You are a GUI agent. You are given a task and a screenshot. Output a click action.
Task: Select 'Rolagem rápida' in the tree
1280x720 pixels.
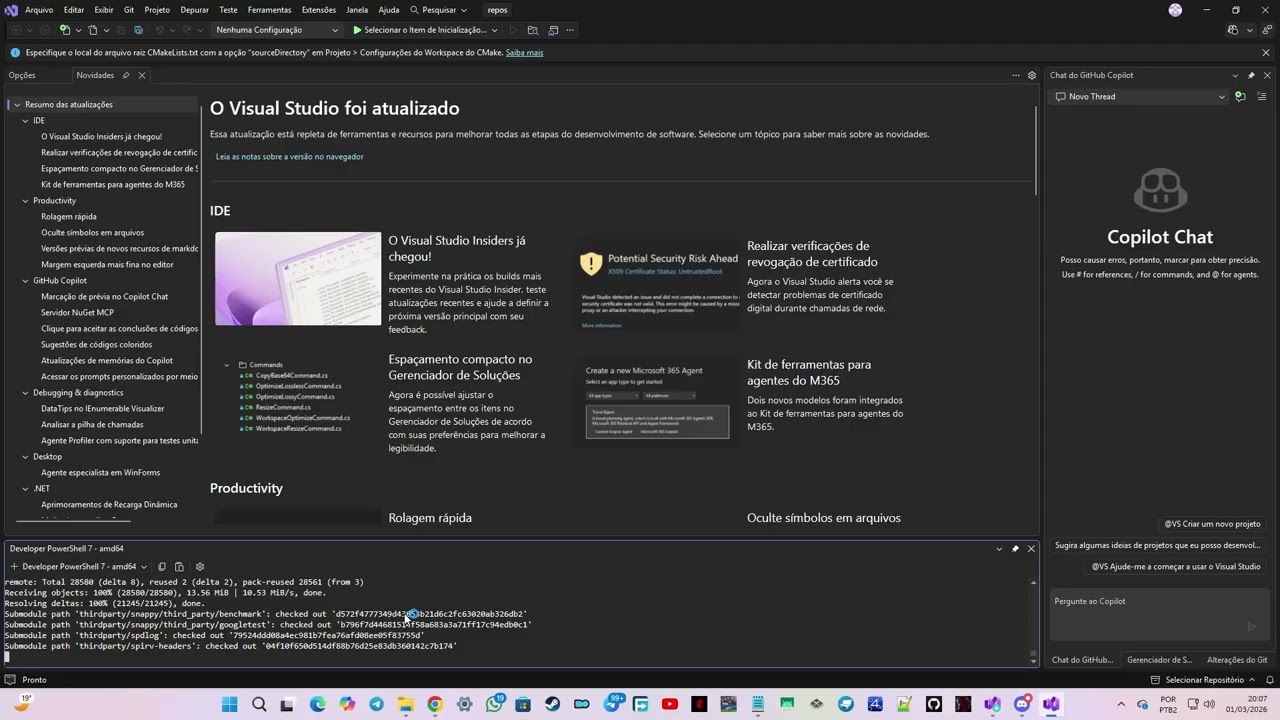[x=69, y=216]
